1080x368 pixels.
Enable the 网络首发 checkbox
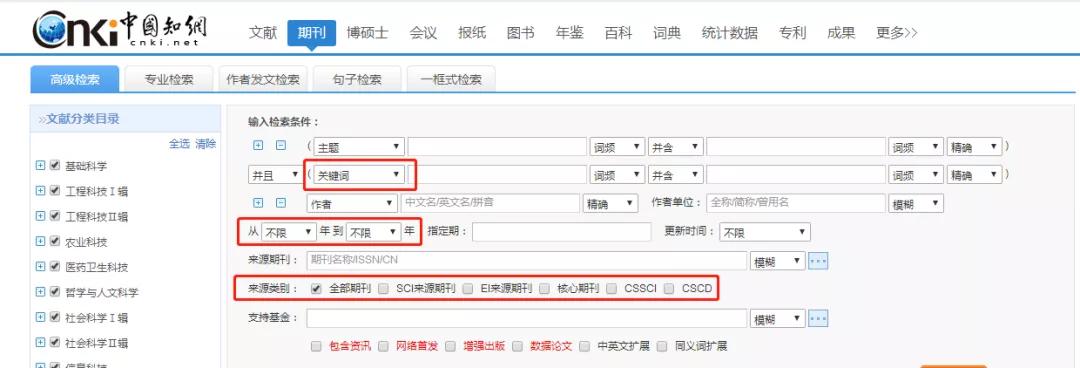click(384, 346)
